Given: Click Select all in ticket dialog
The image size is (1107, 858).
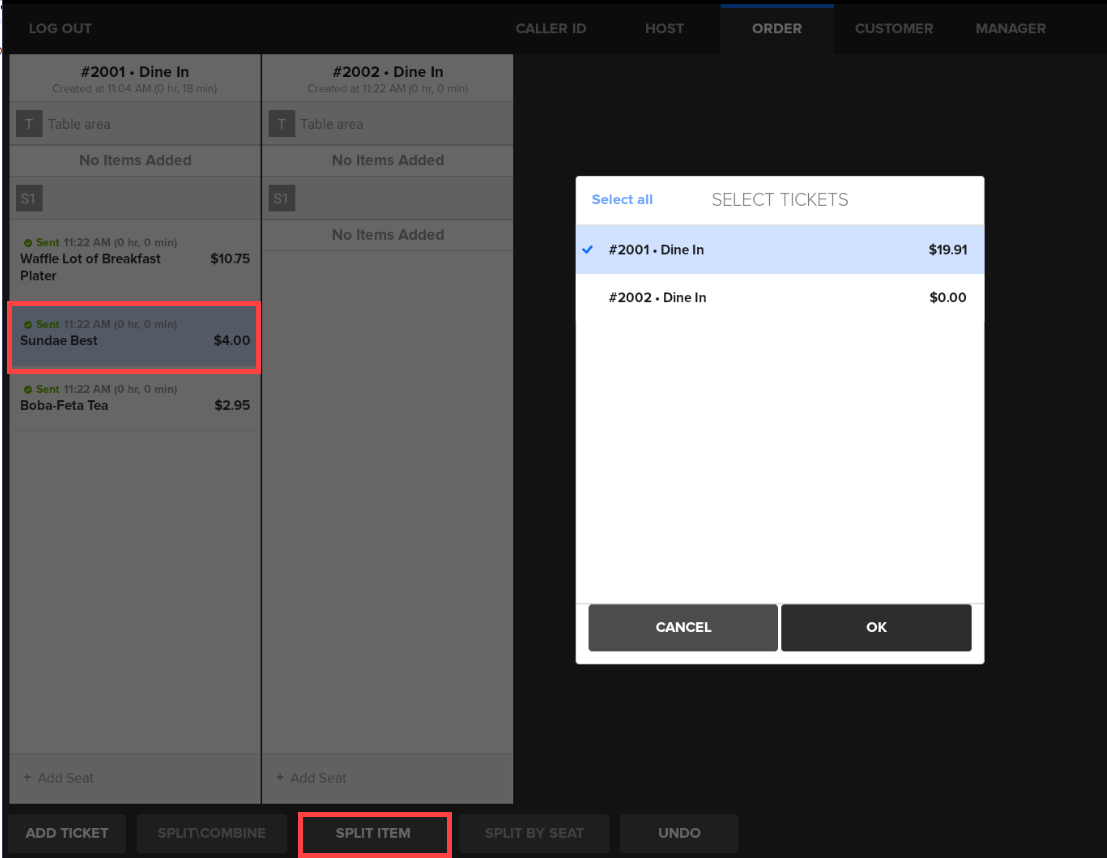Looking at the screenshot, I should tap(622, 200).
